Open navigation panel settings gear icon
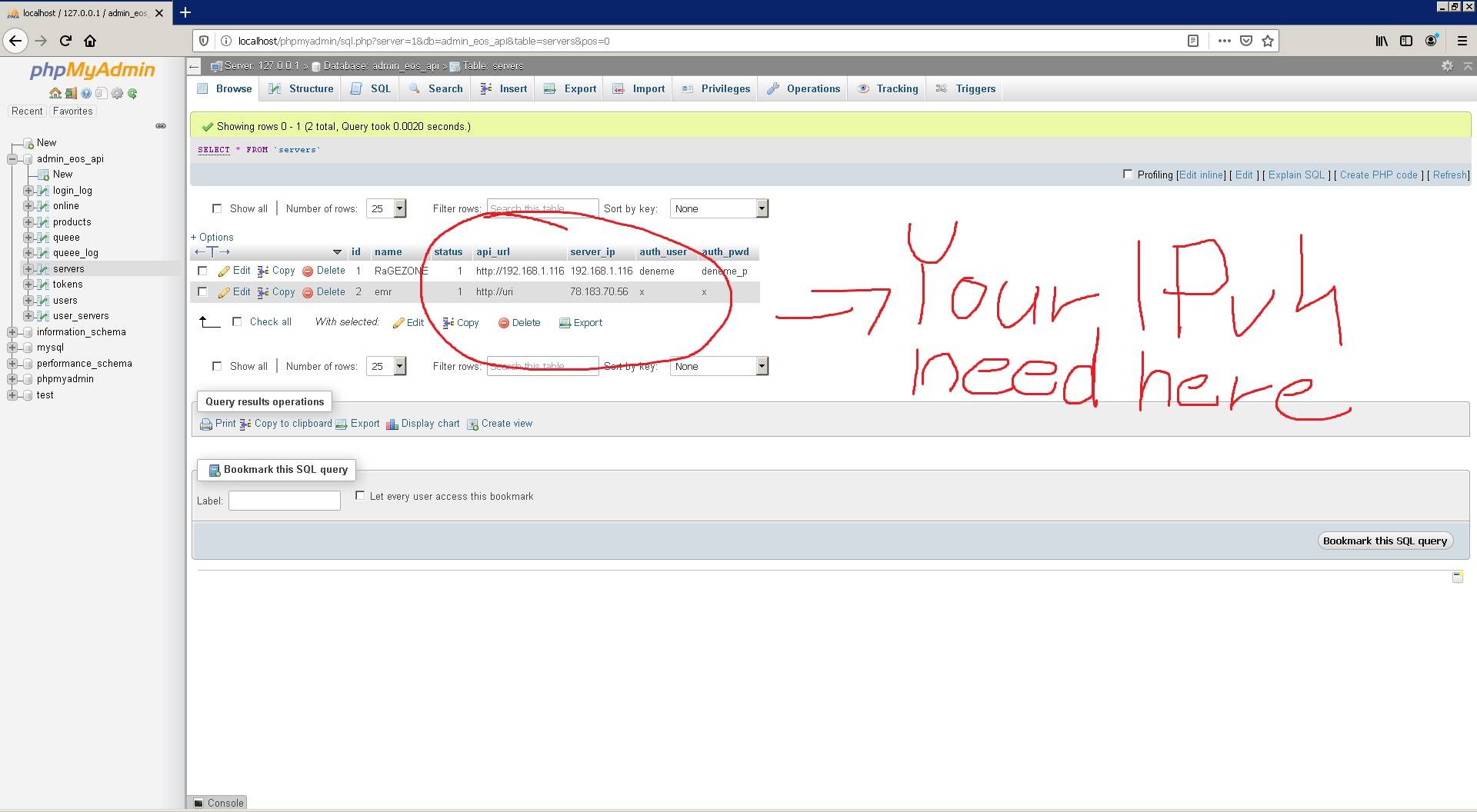This screenshot has width=1477, height=812. 117,93
